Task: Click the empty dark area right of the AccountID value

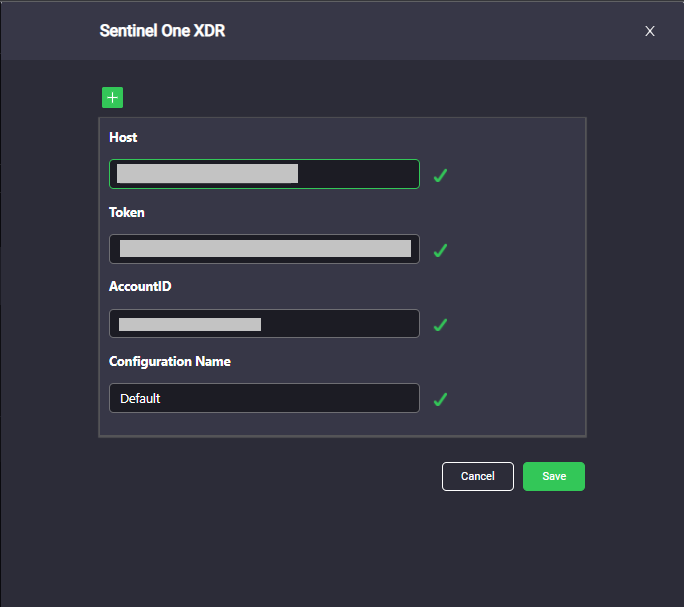Action: coord(339,324)
